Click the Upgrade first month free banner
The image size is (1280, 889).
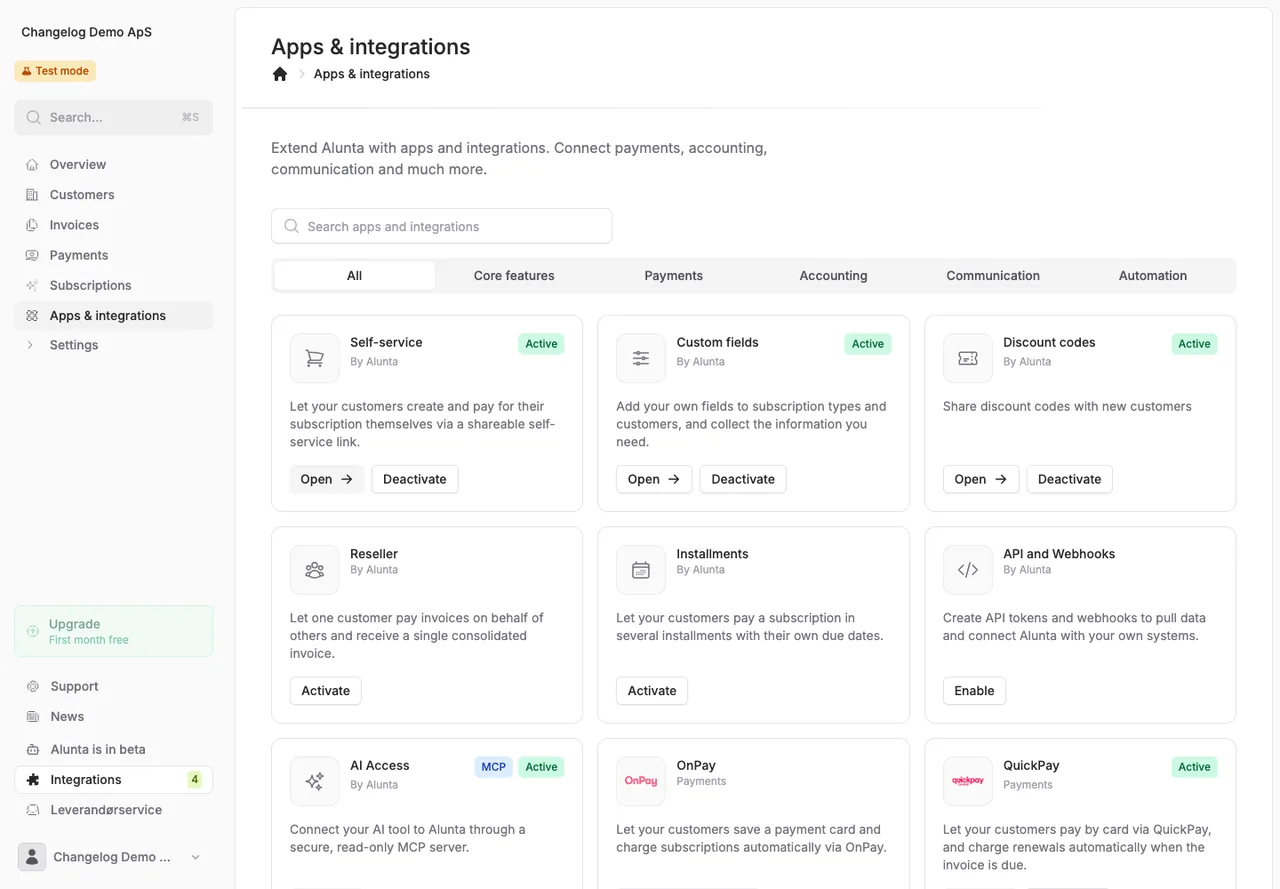[114, 631]
